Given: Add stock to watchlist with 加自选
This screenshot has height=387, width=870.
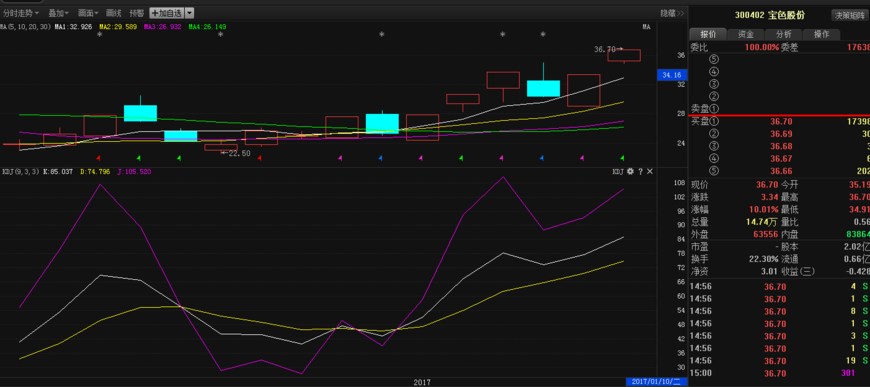Looking at the screenshot, I should tap(166, 13).
